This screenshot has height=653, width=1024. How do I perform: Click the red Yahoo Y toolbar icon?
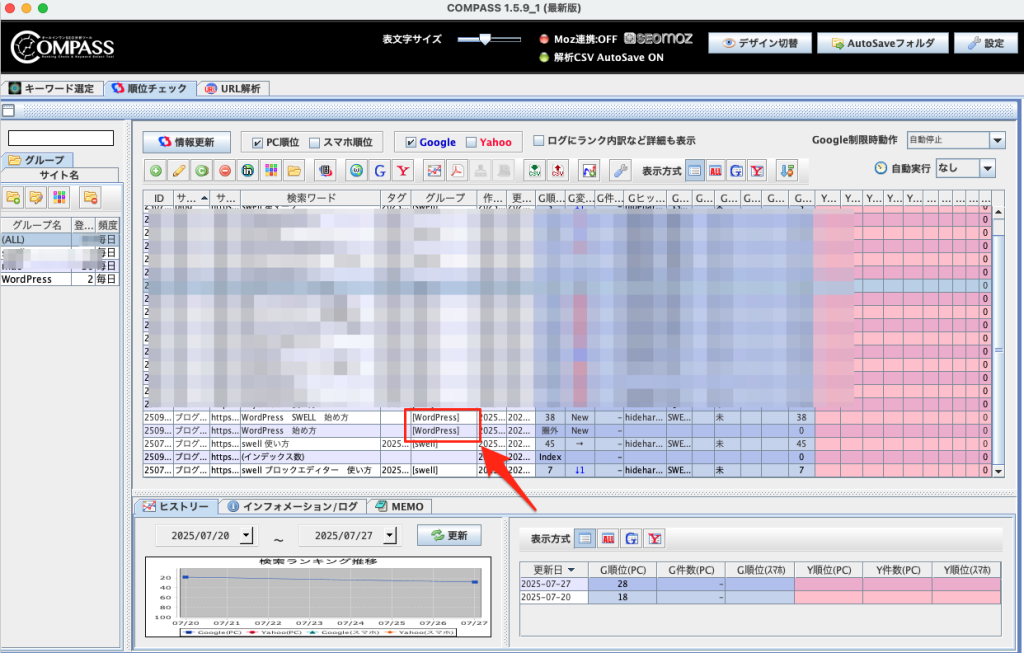[x=403, y=170]
